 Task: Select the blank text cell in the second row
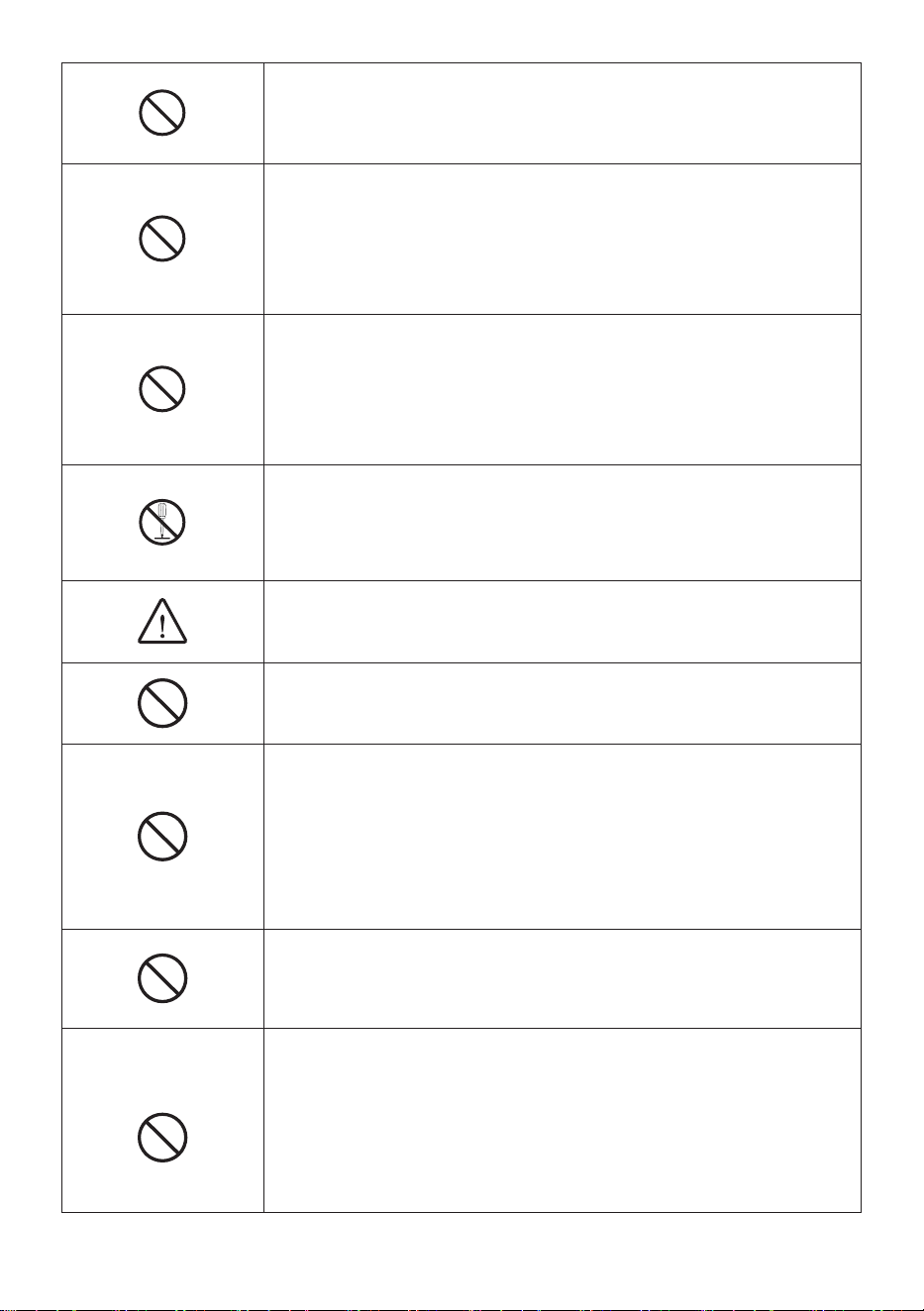(562, 239)
